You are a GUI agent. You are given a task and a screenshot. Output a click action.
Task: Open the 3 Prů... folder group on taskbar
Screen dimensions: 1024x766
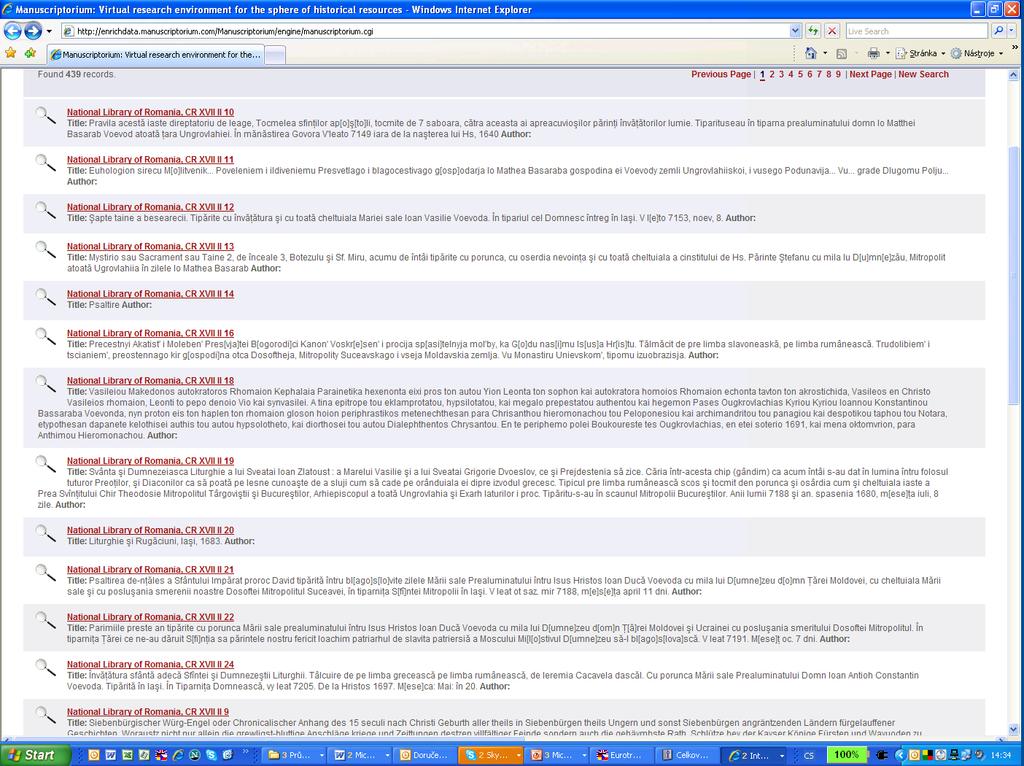coord(295,755)
